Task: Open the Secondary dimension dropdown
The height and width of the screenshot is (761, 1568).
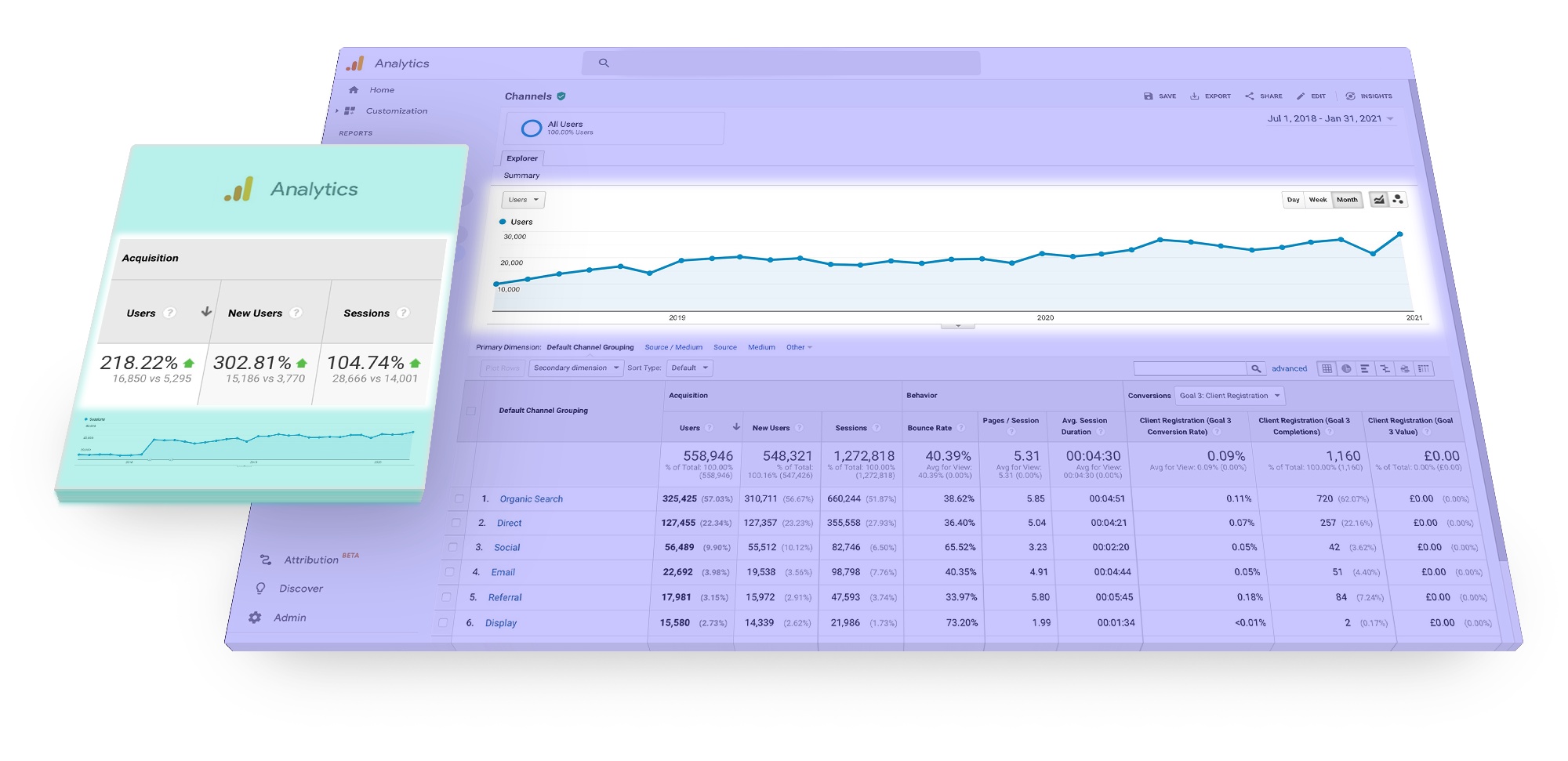Action: click(x=576, y=368)
